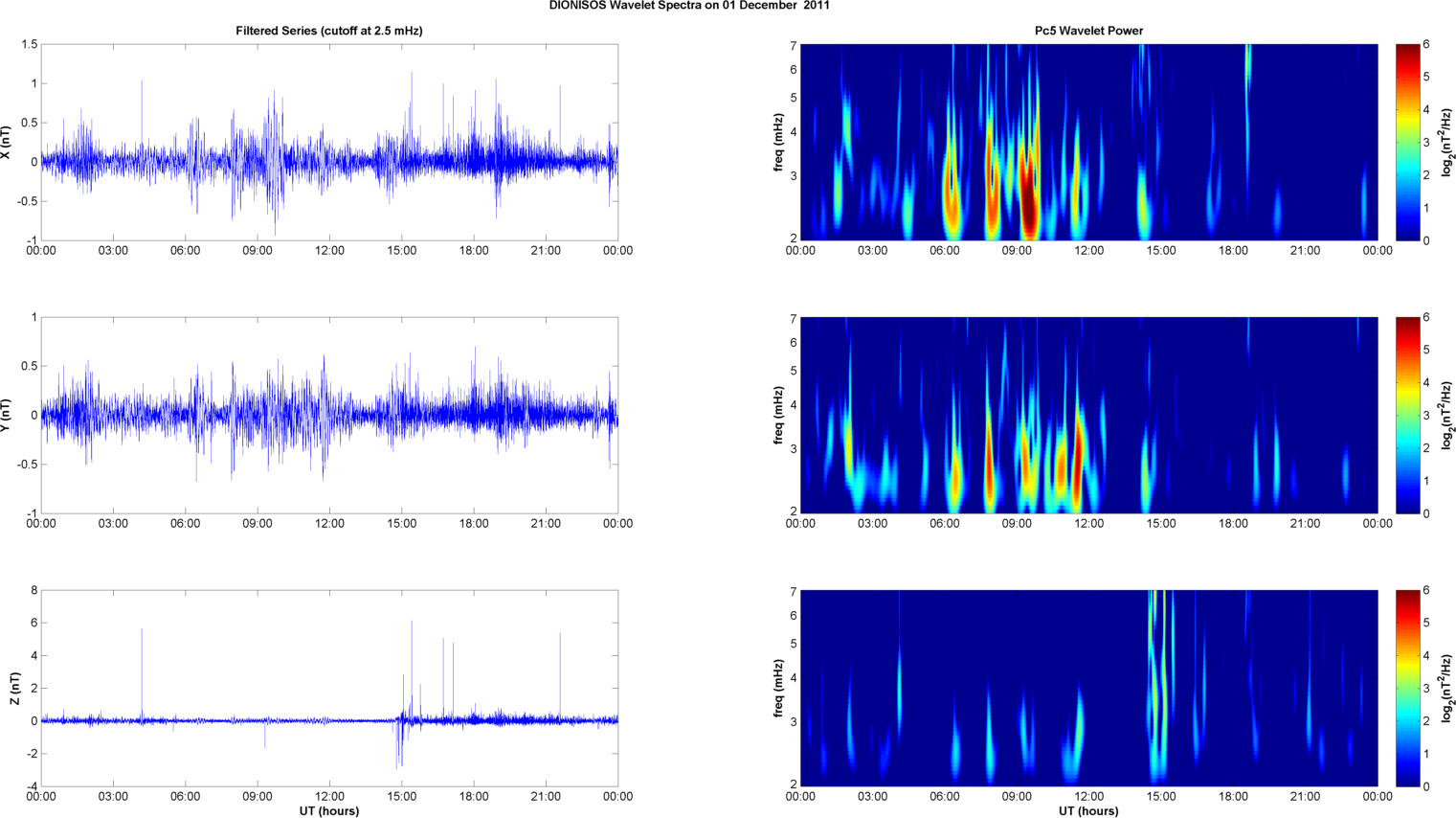Click the -4 tick label on the Z (nT) axis
The height and width of the screenshot is (818, 1456).
coord(32,787)
